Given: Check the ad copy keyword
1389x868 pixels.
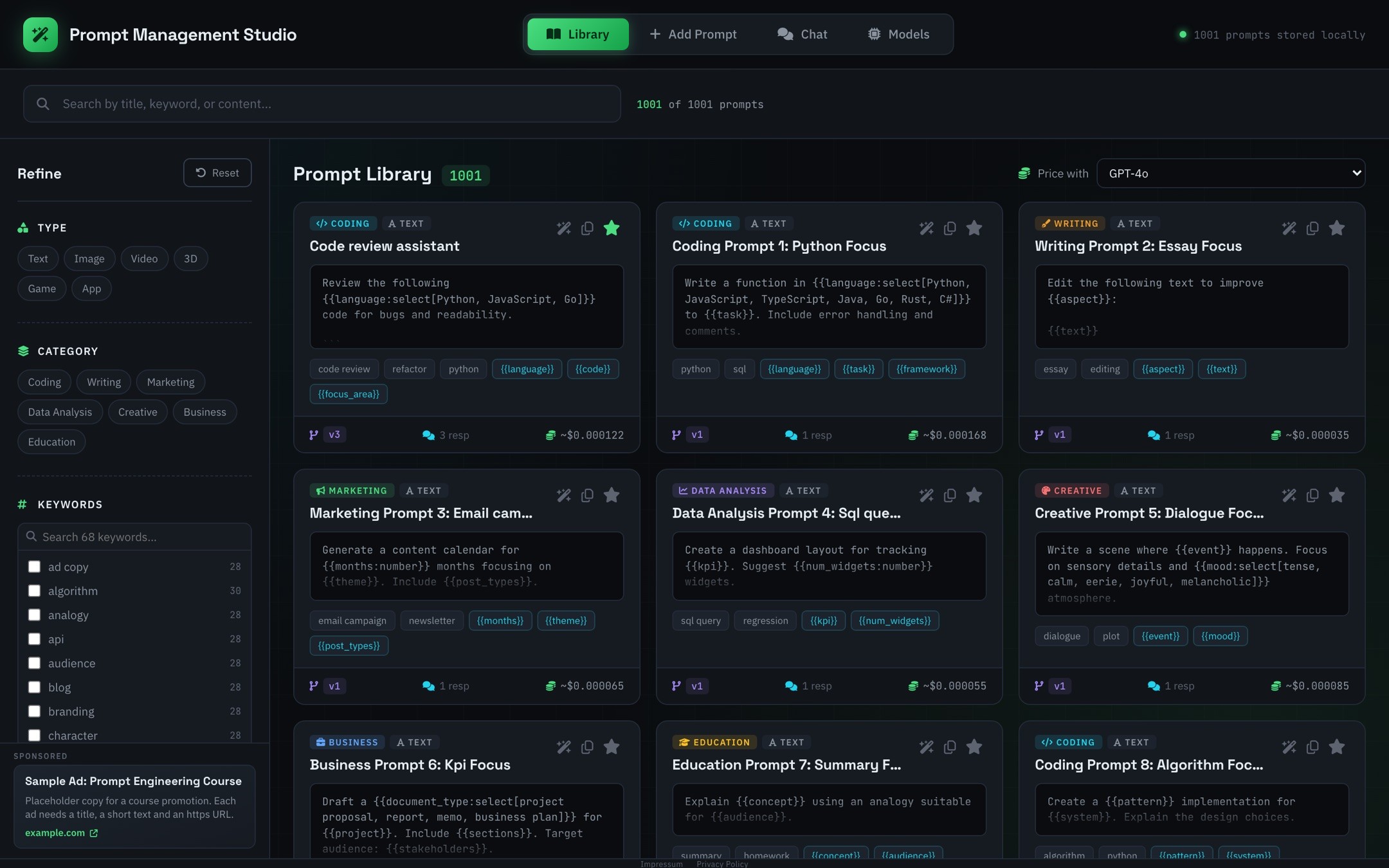Looking at the screenshot, I should pyautogui.click(x=34, y=566).
